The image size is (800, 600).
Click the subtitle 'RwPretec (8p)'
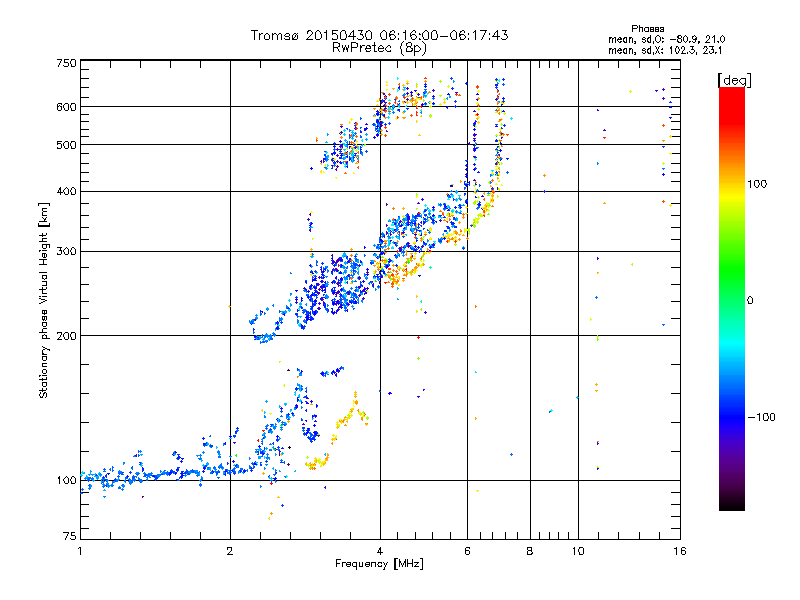(x=380, y=48)
